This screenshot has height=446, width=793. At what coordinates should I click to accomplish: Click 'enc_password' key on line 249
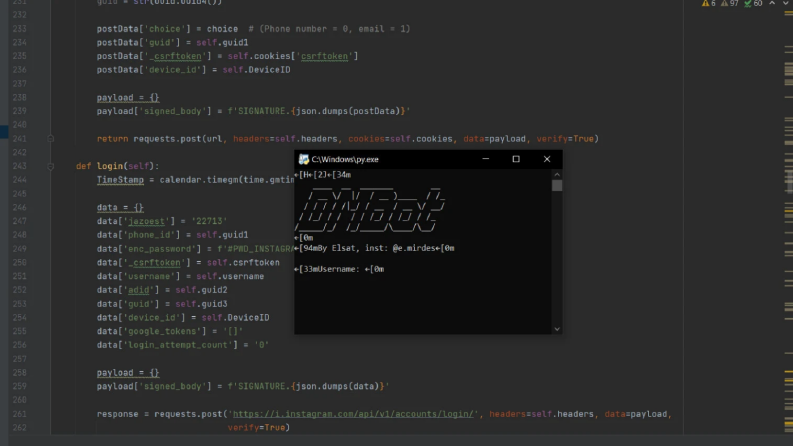tap(159, 249)
